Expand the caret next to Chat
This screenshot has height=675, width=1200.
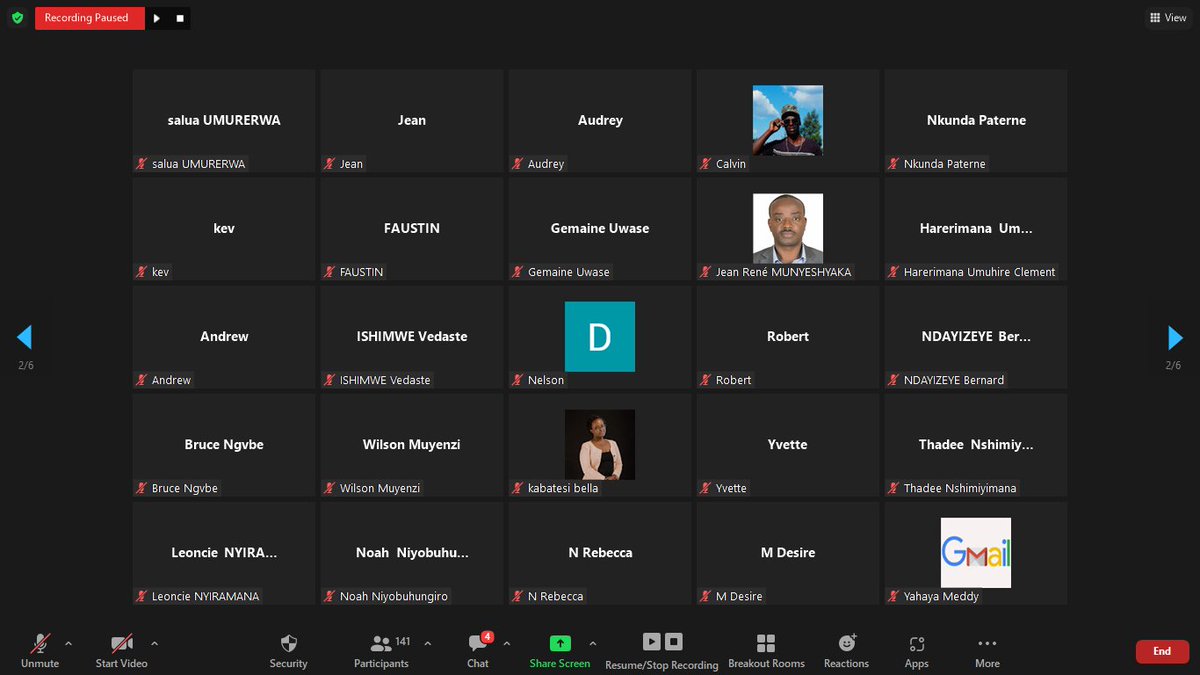coord(507,643)
